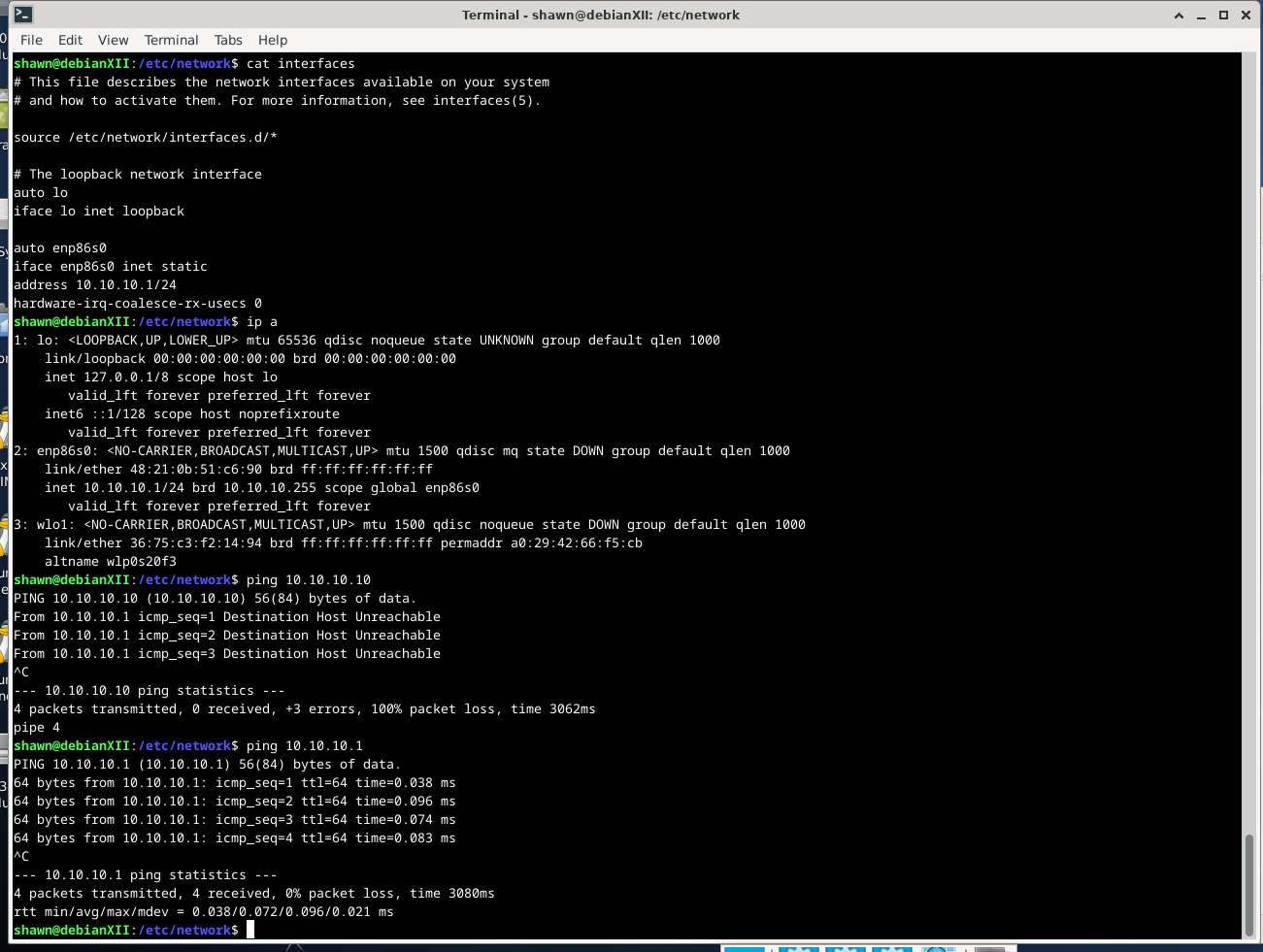The image size is (1263, 952).
Task: Click the 'address 10.10.10.1/24' line
Action: [95, 285]
